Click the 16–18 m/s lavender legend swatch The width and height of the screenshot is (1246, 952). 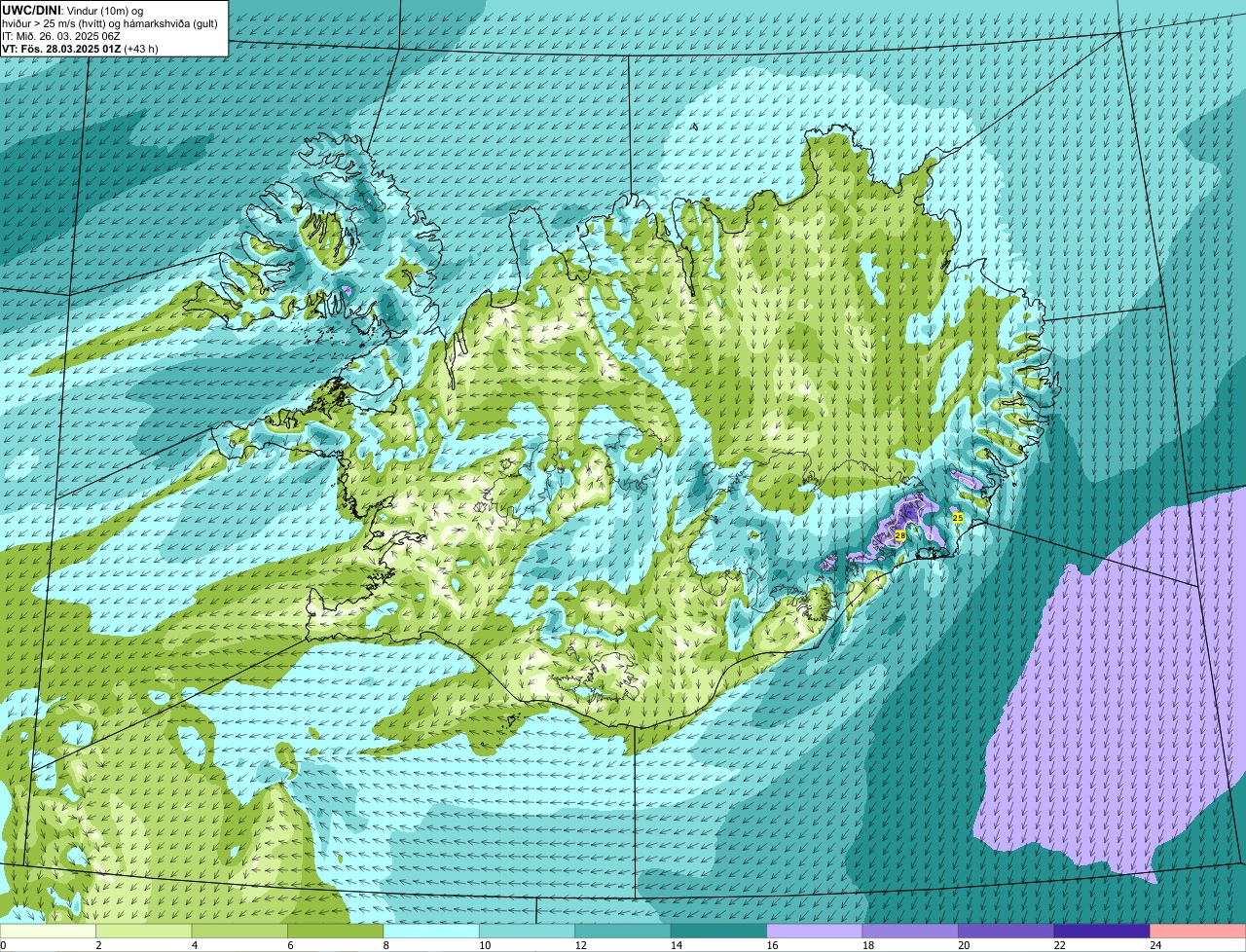(x=815, y=931)
